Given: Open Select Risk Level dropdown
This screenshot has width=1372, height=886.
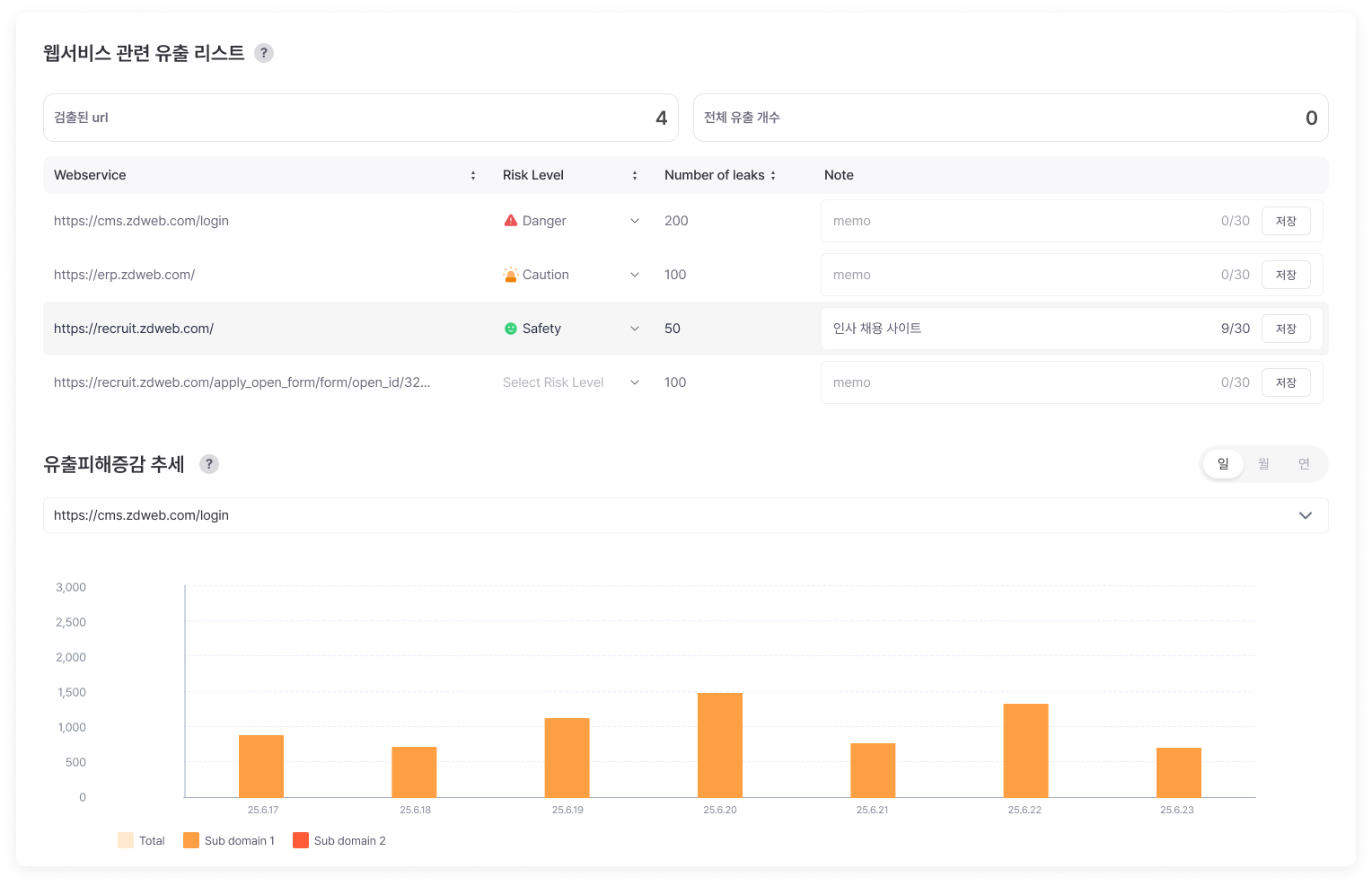Looking at the screenshot, I should (x=635, y=382).
